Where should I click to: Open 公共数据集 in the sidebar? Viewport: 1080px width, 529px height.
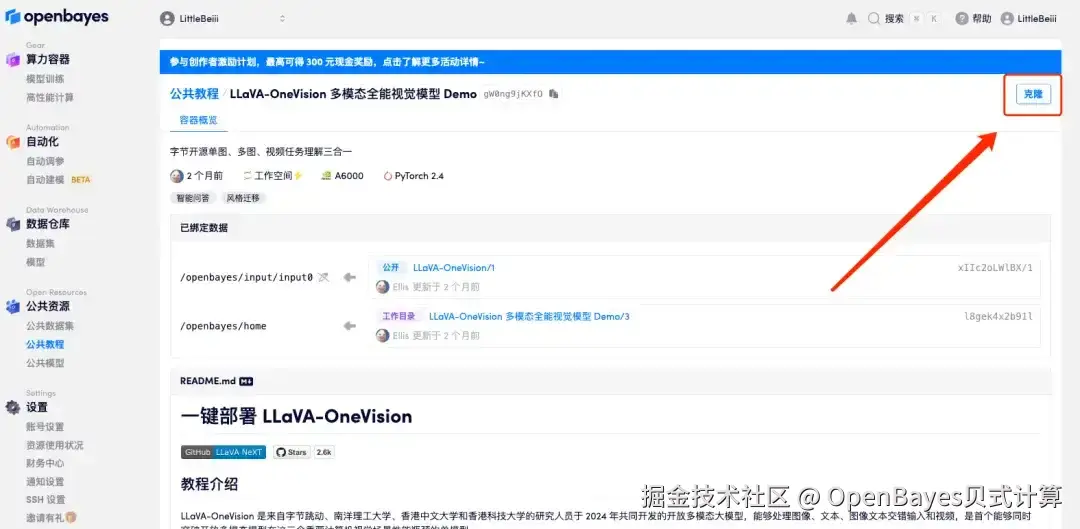click(50, 325)
